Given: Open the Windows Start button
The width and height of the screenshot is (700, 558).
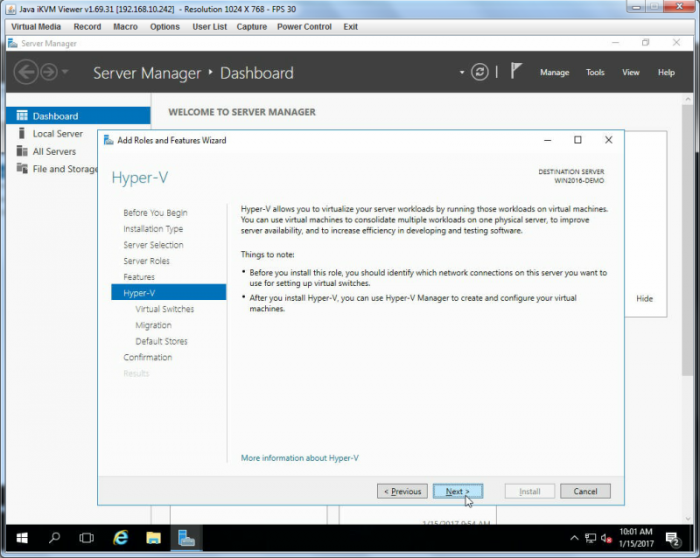Looking at the screenshot, I should point(21,538).
